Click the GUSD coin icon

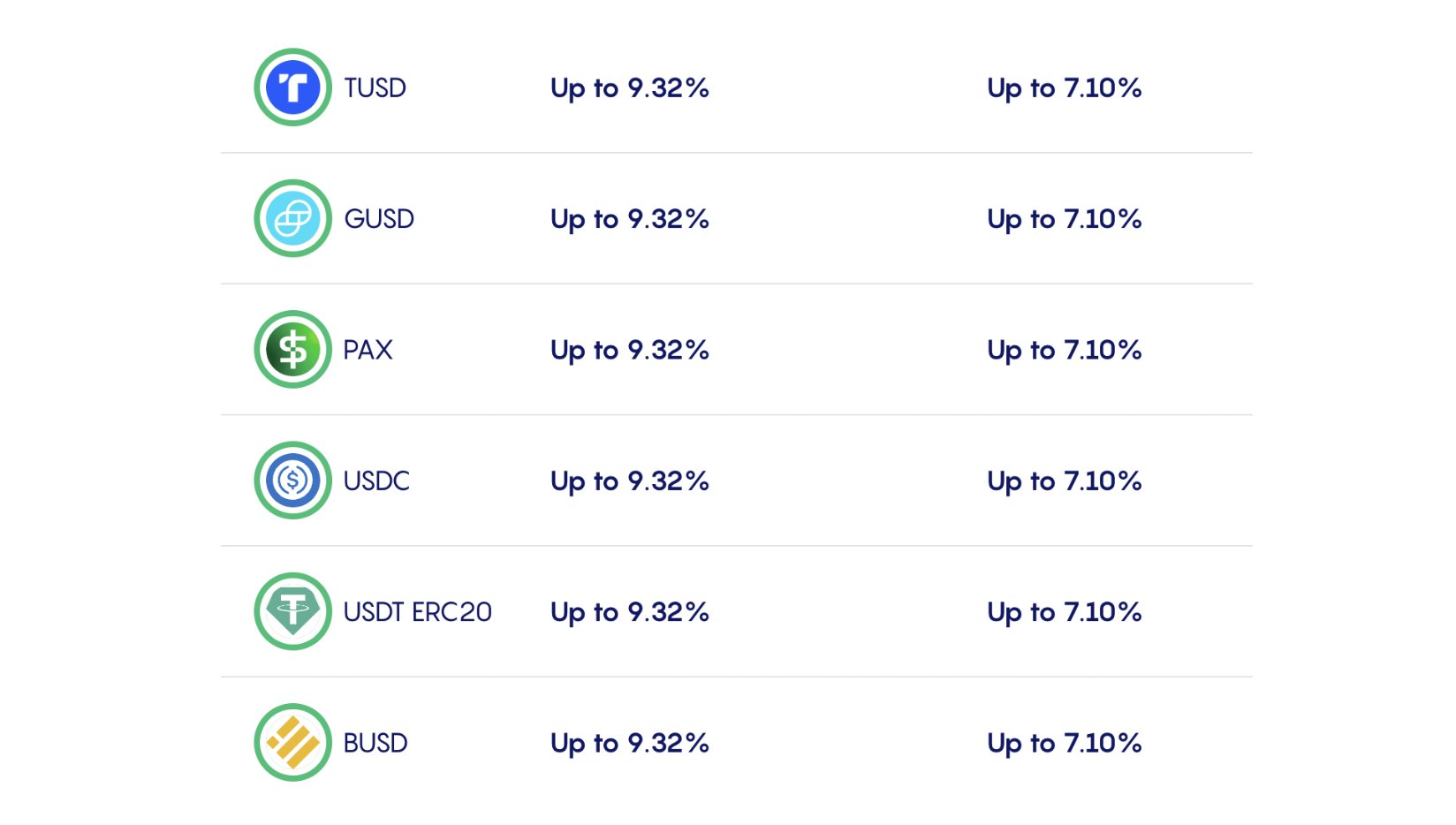pyautogui.click(x=292, y=218)
